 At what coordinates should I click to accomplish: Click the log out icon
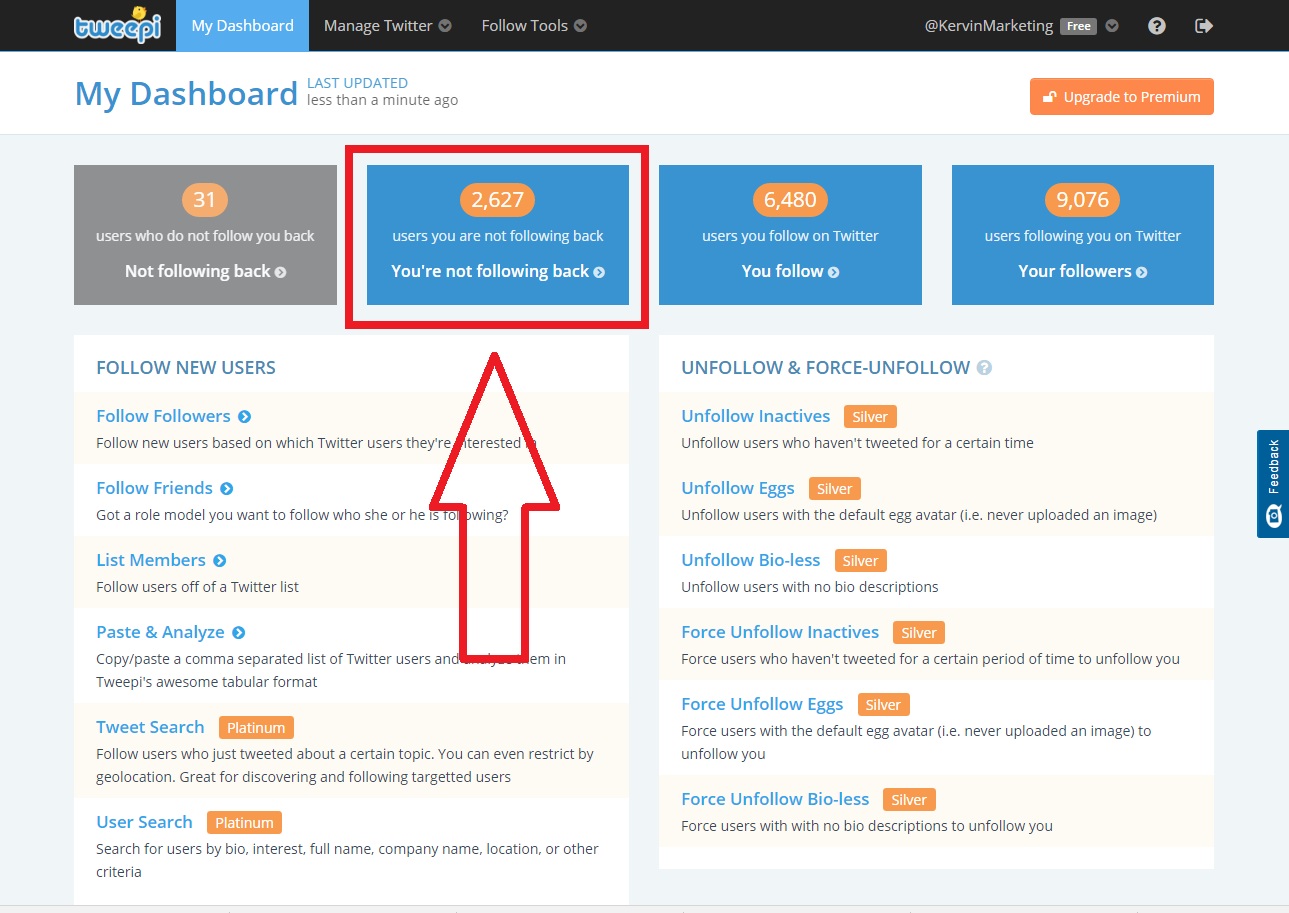pos(1204,26)
